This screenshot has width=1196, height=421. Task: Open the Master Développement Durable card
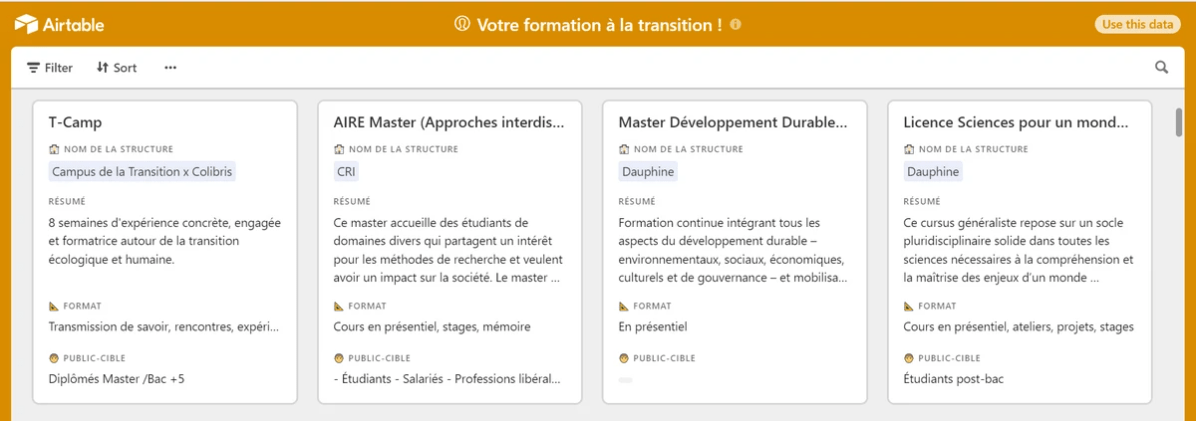(732, 123)
